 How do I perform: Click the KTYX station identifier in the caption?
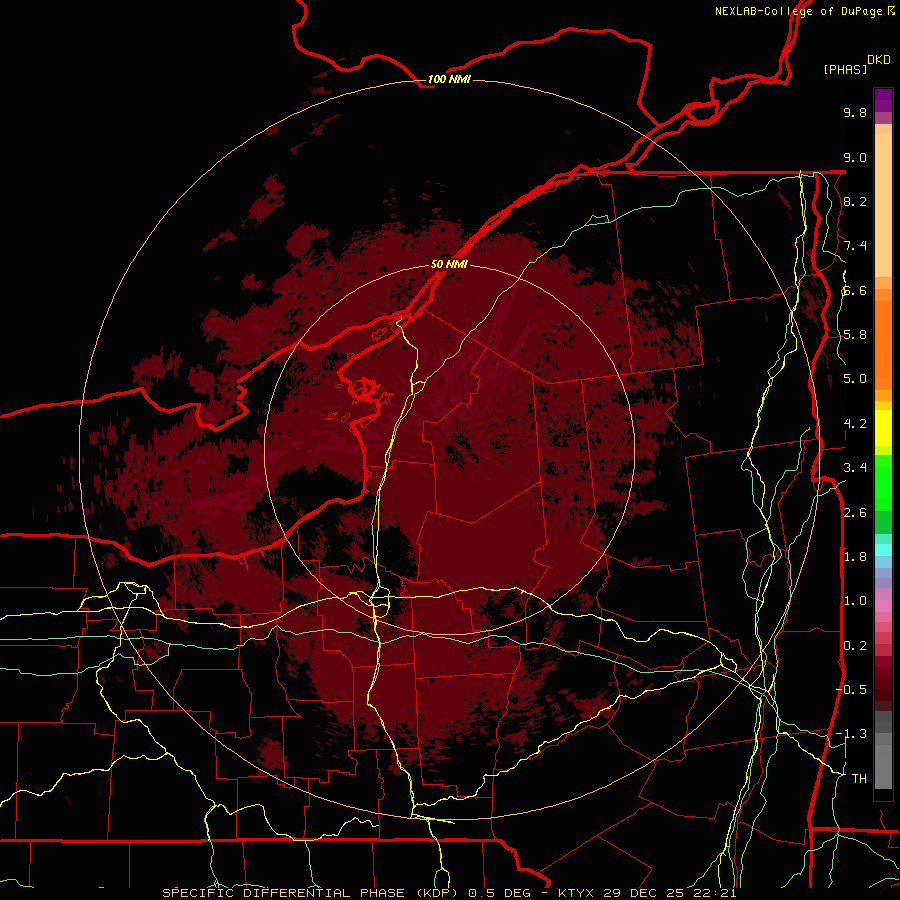[576, 893]
